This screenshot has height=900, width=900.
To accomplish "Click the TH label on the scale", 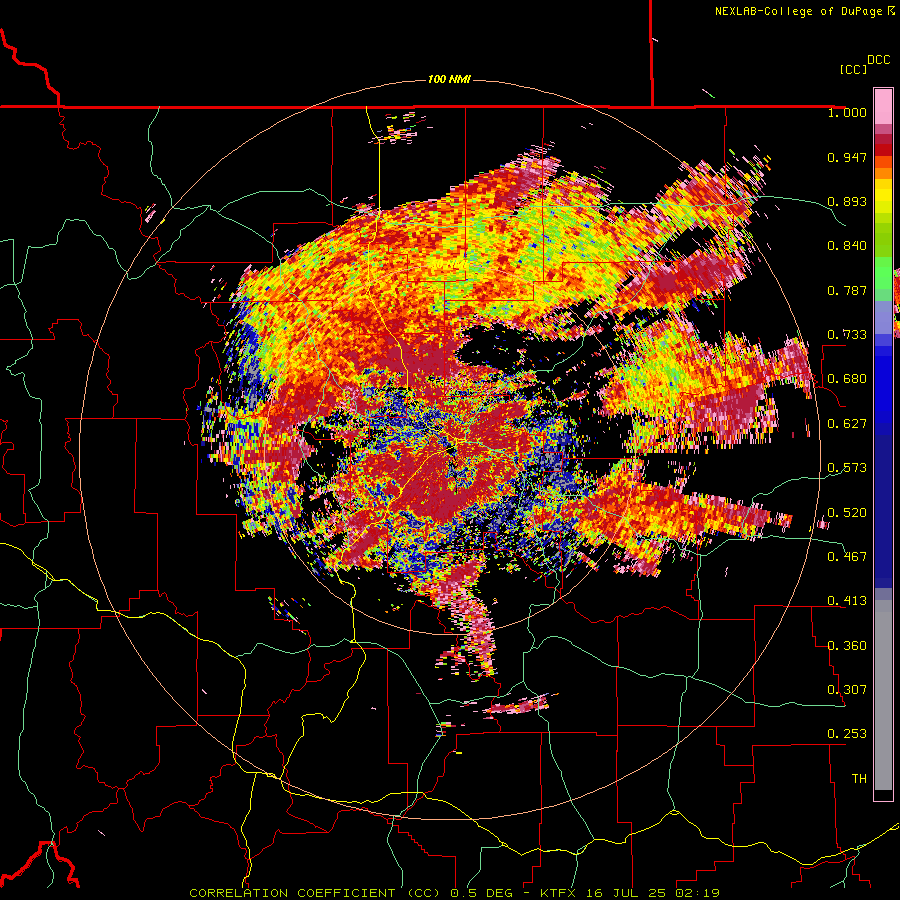I will (x=859, y=779).
